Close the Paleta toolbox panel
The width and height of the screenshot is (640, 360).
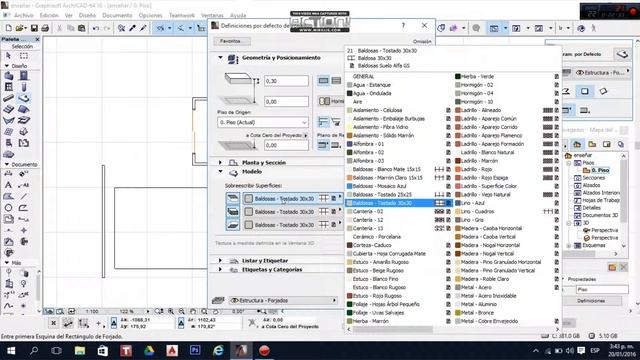tap(37, 39)
